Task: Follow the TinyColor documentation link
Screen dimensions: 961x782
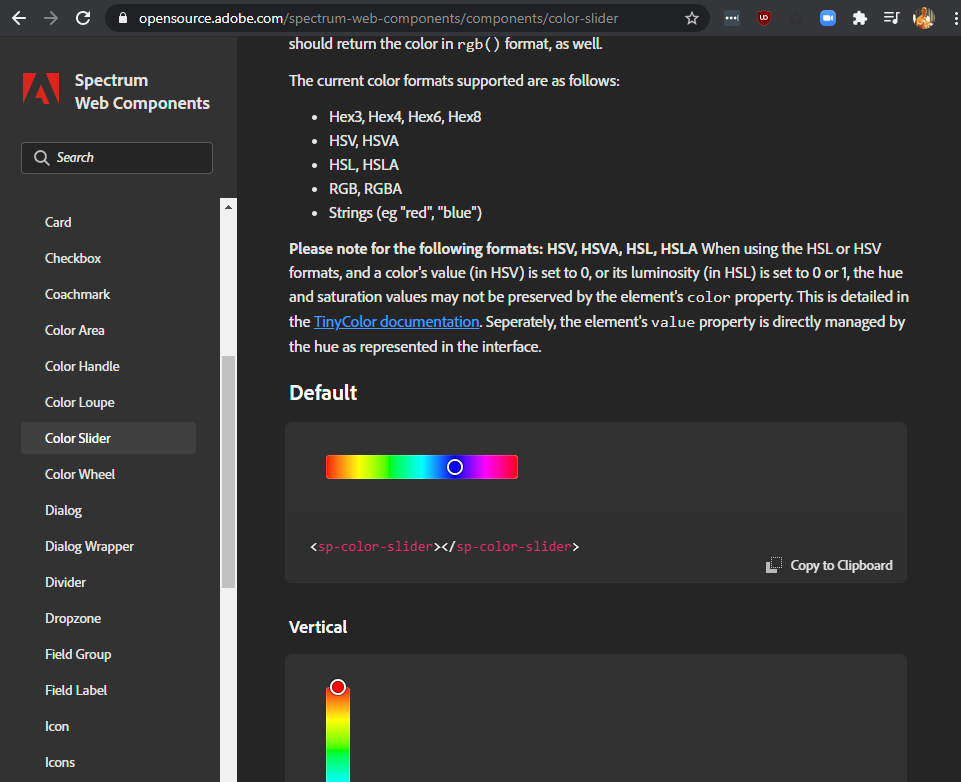Action: click(x=397, y=322)
